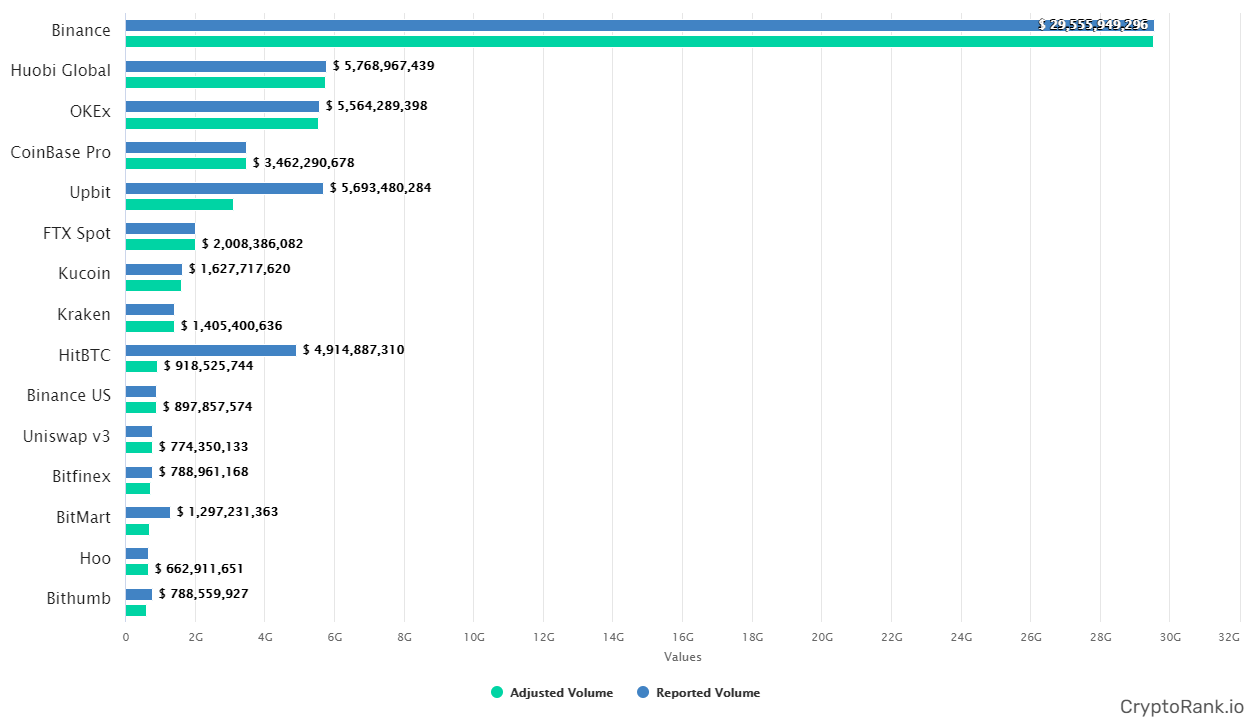This screenshot has width=1250, height=720.
Task: Click the FTX Spot green adjusted bar
Action: (x=160, y=244)
